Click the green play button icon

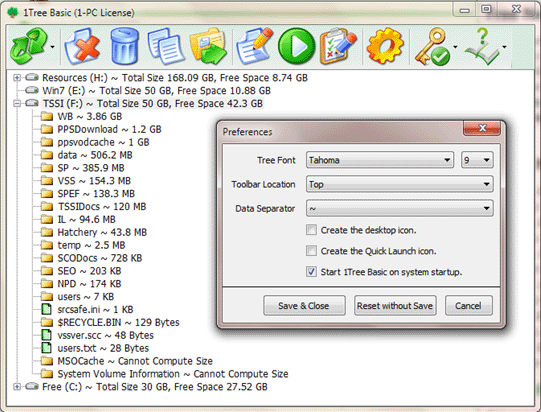(296, 47)
